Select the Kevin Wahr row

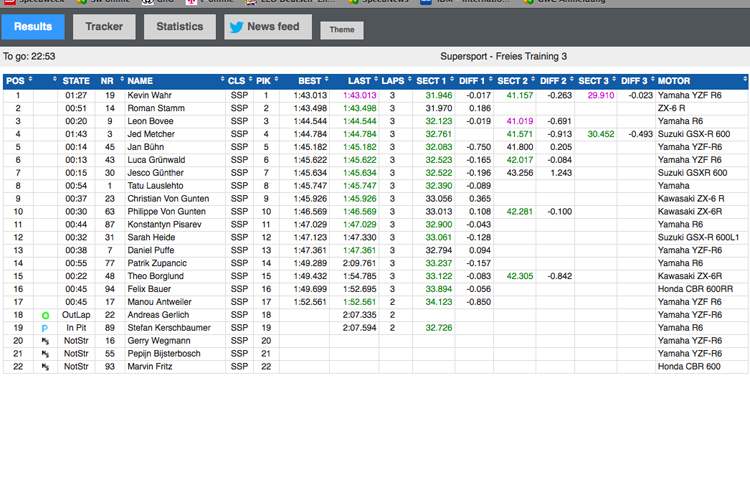[149, 95]
